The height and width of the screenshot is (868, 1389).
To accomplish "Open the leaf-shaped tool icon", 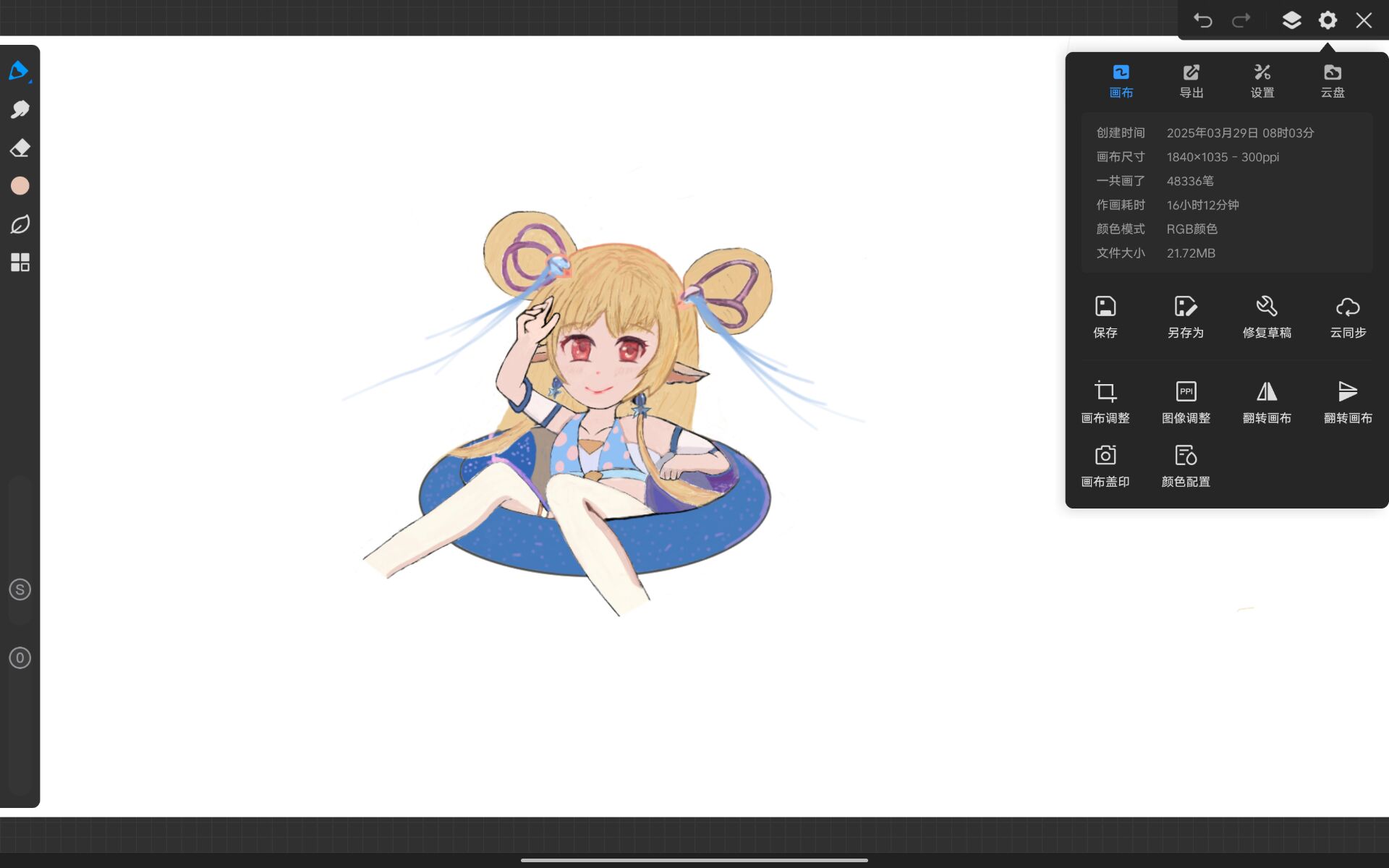I will [x=20, y=224].
